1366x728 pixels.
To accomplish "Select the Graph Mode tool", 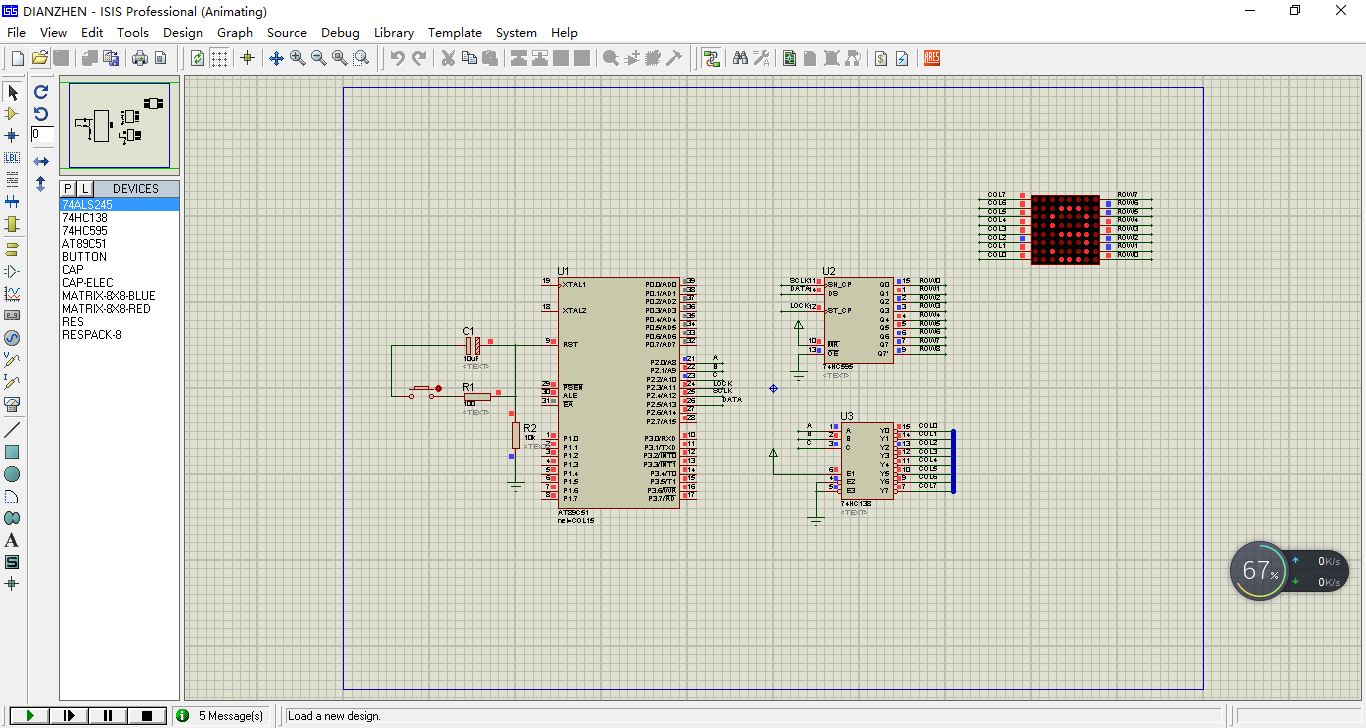I will pyautogui.click(x=12, y=293).
